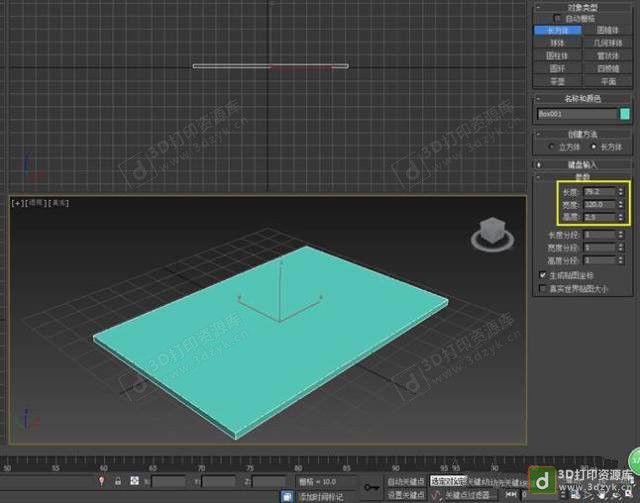Click the 长方体 object type button
The image size is (640, 503).
[558, 30]
